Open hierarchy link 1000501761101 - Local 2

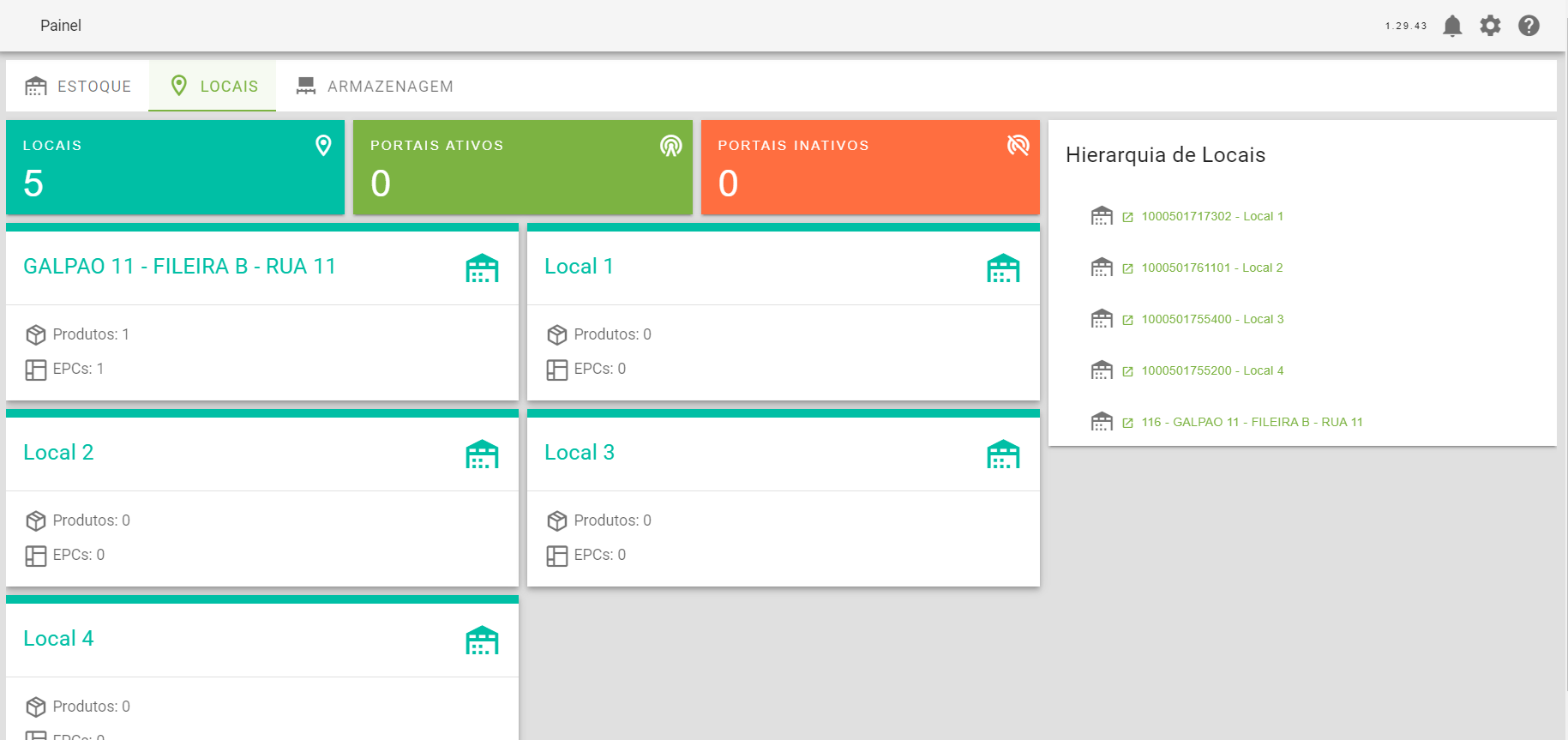[1212, 268]
